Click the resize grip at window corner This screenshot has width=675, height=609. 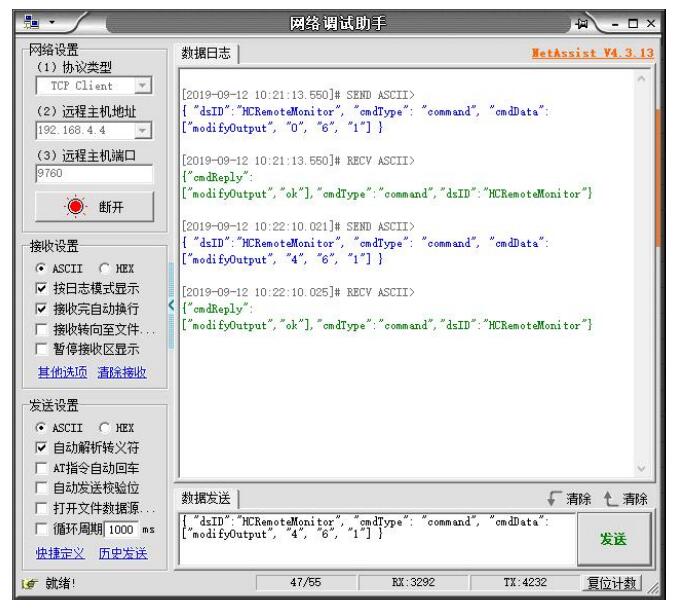(653, 588)
